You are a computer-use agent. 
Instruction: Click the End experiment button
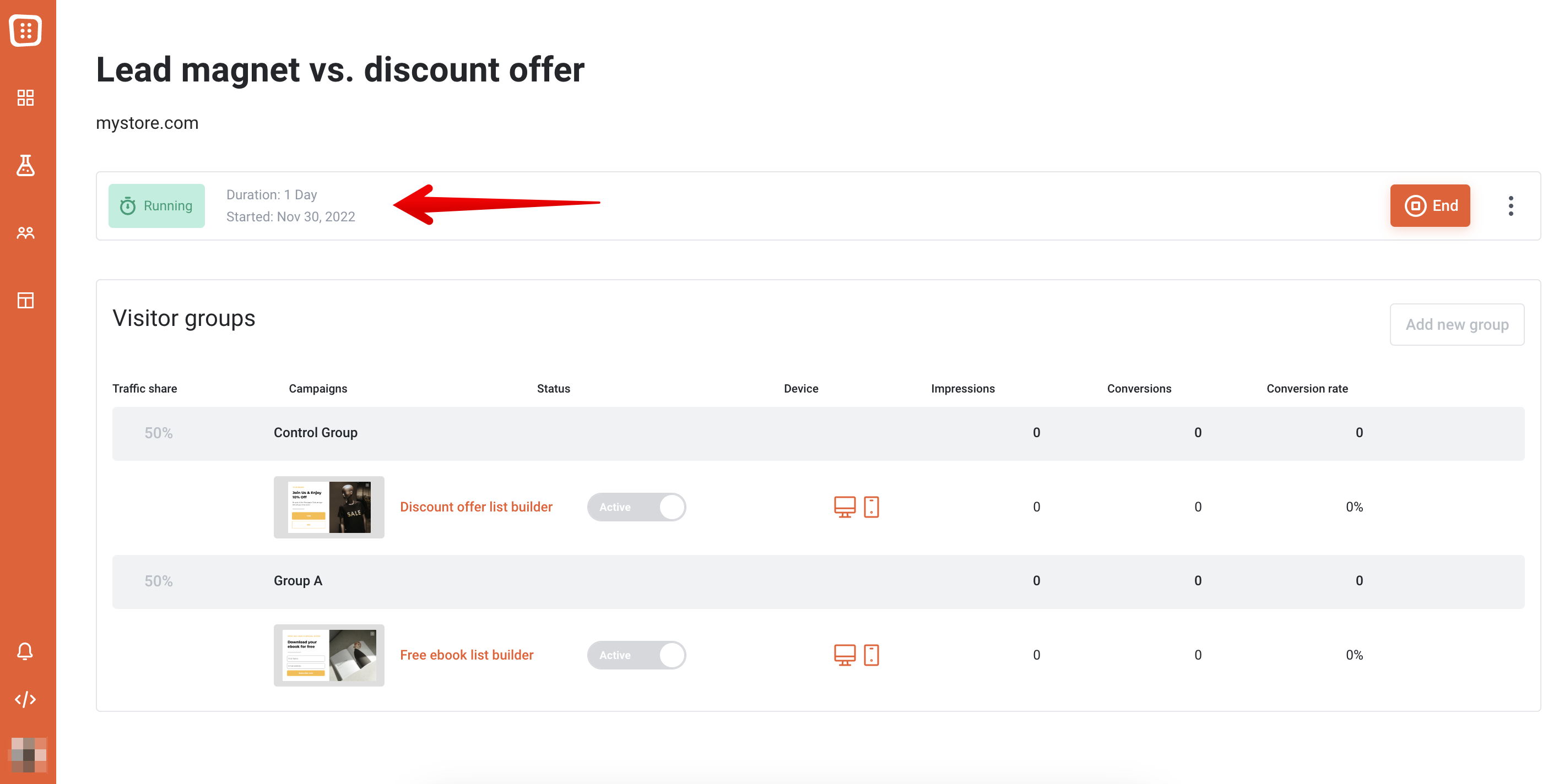point(1430,205)
